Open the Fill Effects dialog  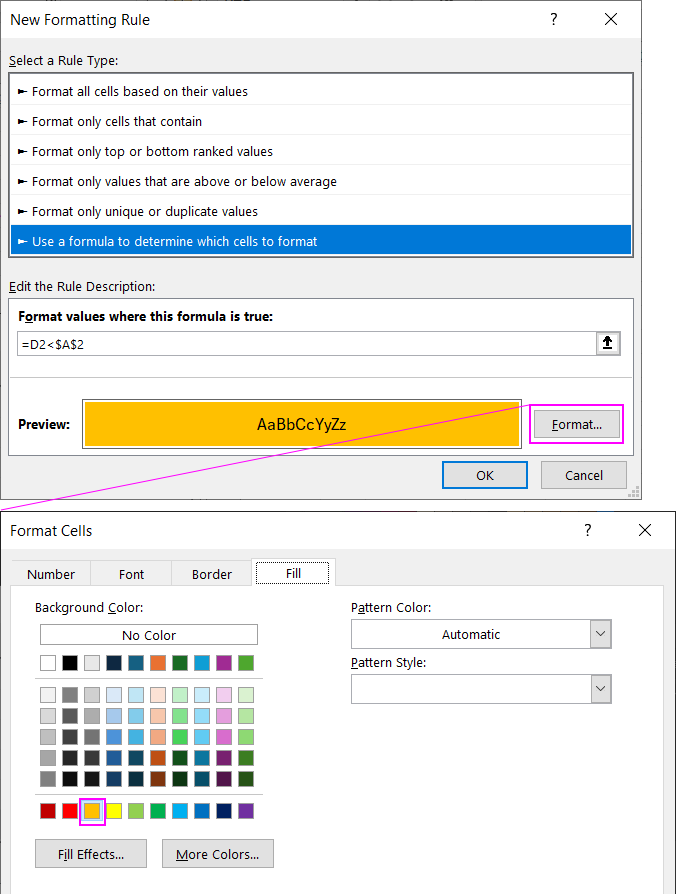(90, 854)
